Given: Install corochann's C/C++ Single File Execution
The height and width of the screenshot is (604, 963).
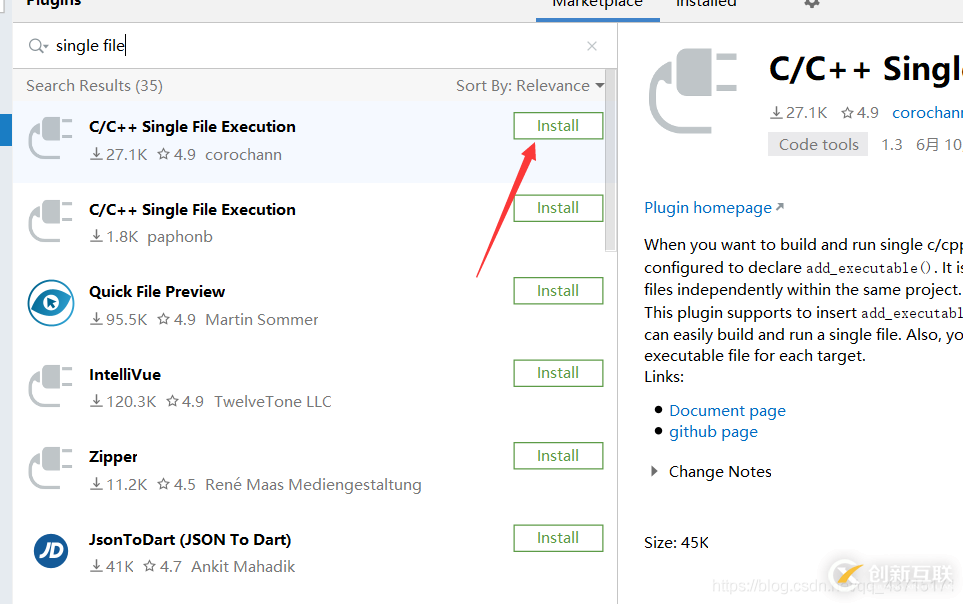Looking at the screenshot, I should pos(558,126).
